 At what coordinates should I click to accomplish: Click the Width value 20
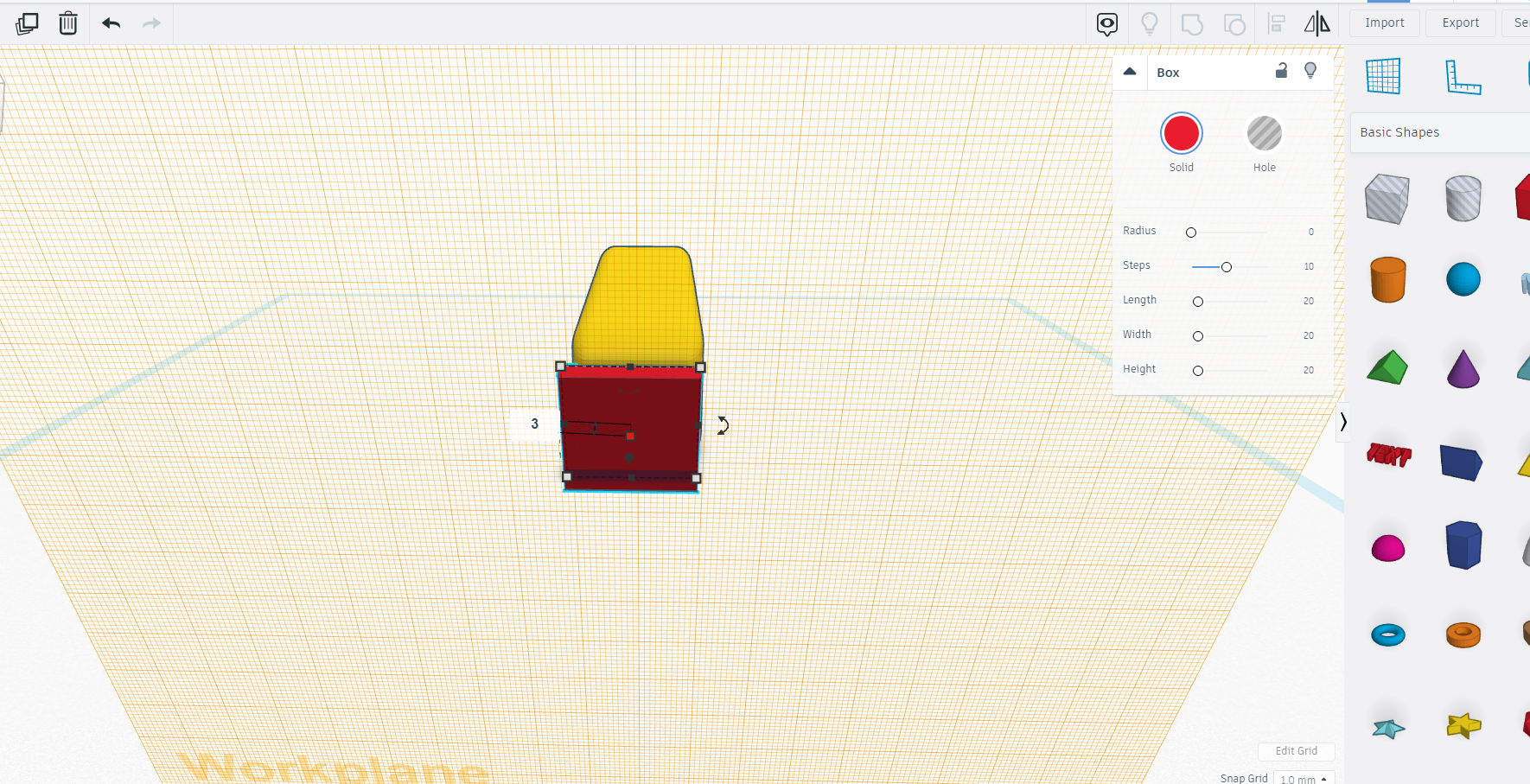coord(1309,335)
